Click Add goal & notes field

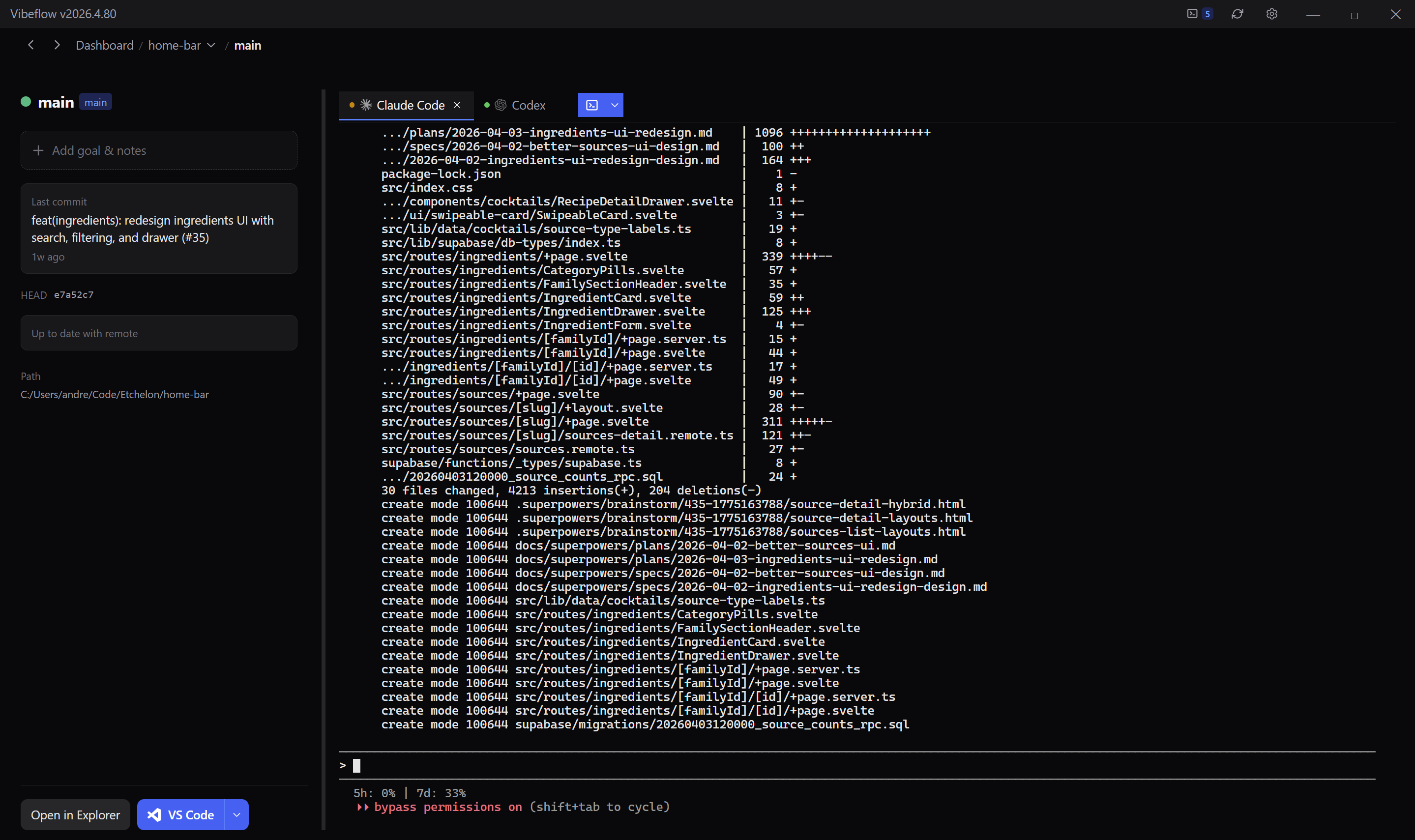pos(158,150)
